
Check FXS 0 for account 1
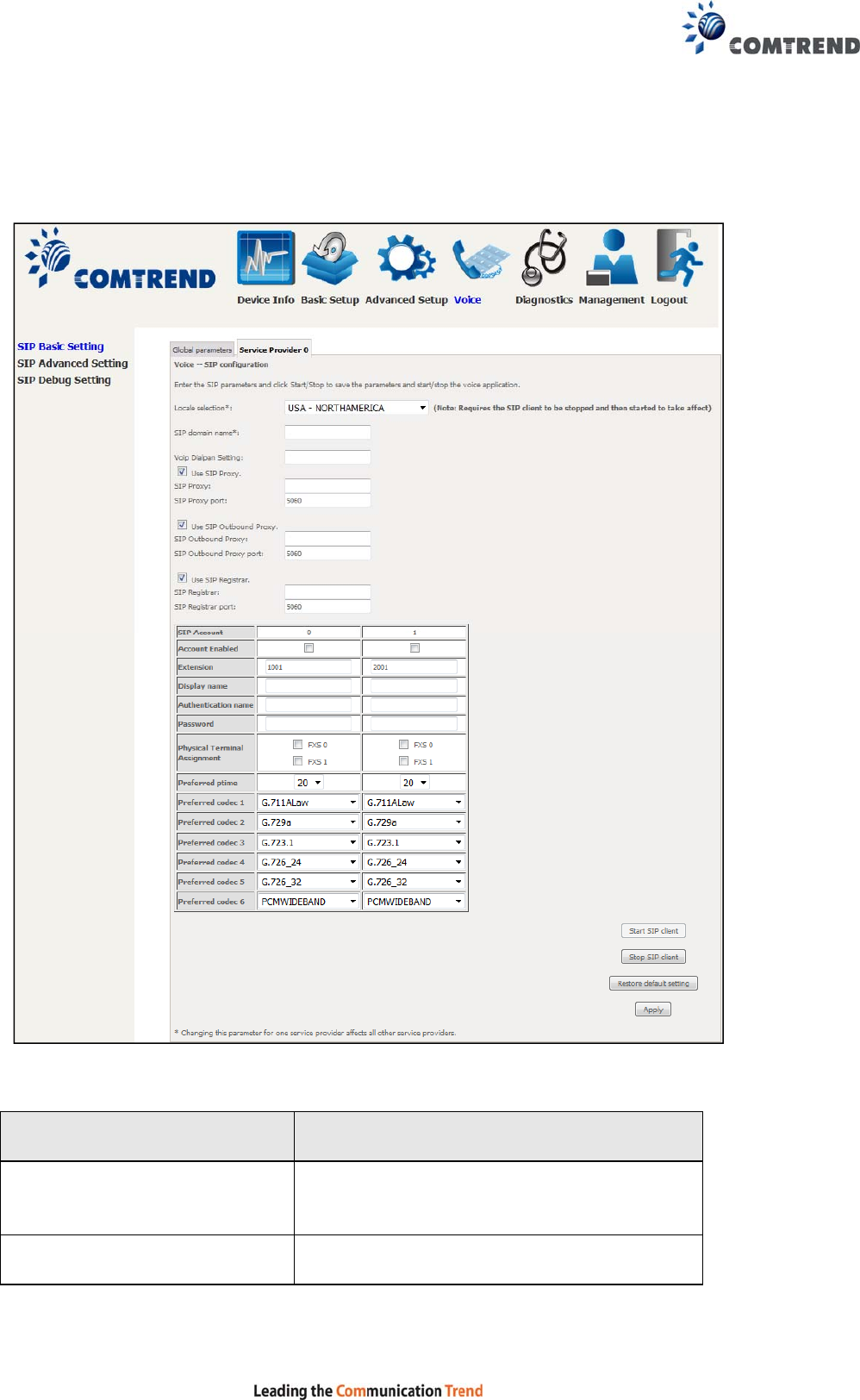(403, 744)
